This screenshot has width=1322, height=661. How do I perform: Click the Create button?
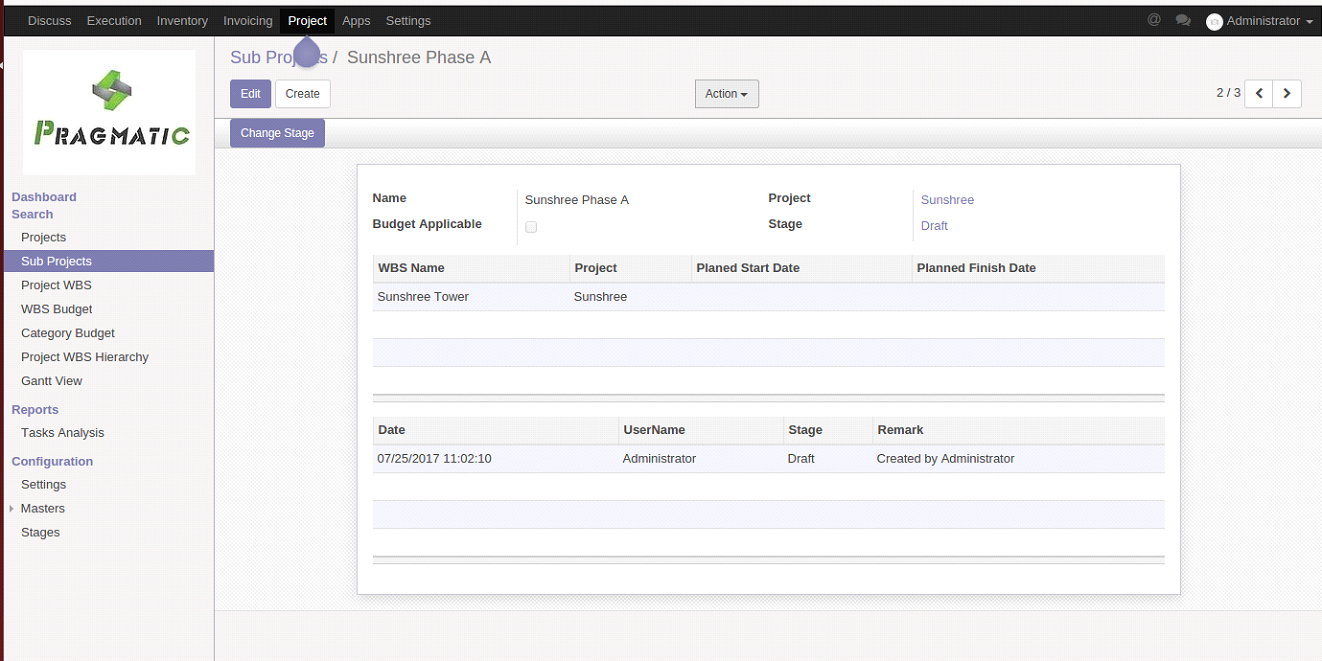(302, 94)
